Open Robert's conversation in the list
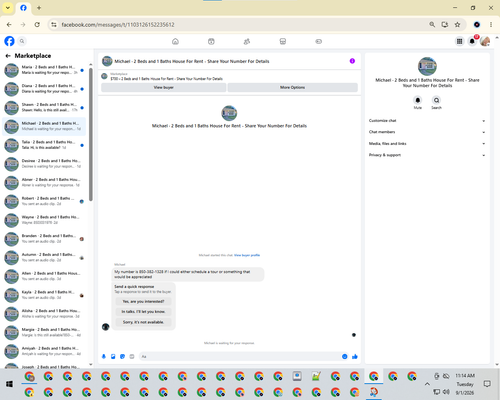Viewport: 500px width, 400px height. click(x=44, y=201)
